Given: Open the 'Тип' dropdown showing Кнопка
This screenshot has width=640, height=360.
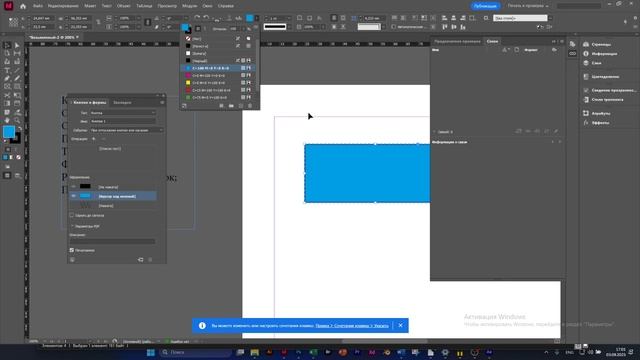Looking at the screenshot, I should pyautogui.click(x=123, y=113).
